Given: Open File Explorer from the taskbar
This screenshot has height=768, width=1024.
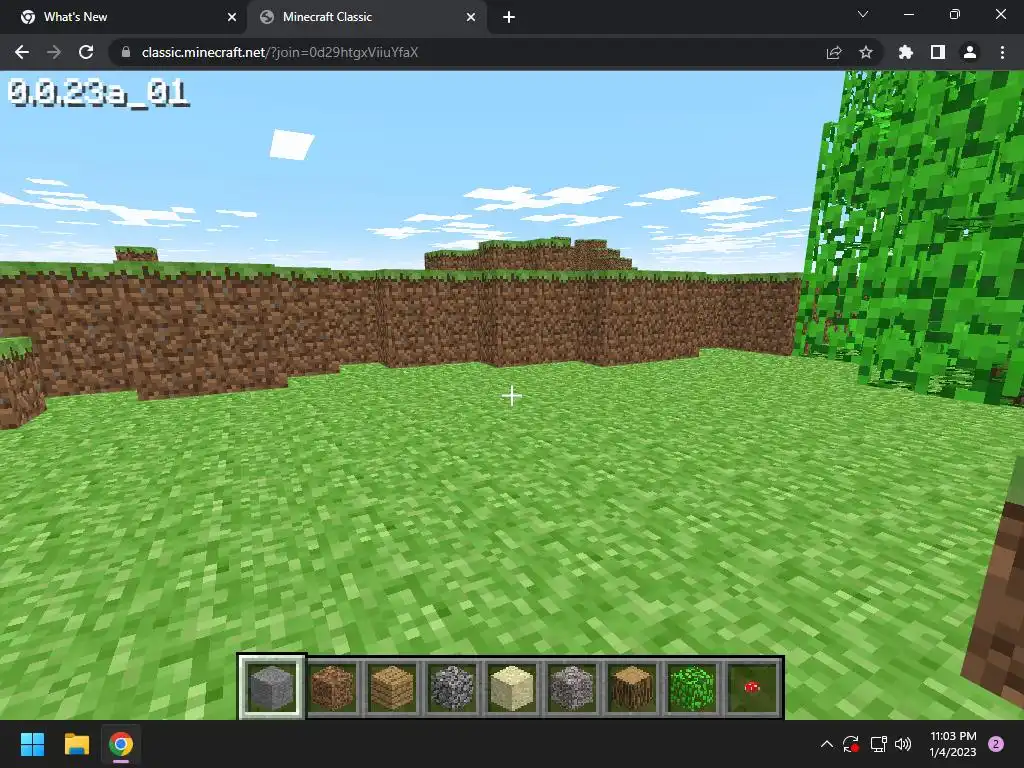Looking at the screenshot, I should pos(76,744).
